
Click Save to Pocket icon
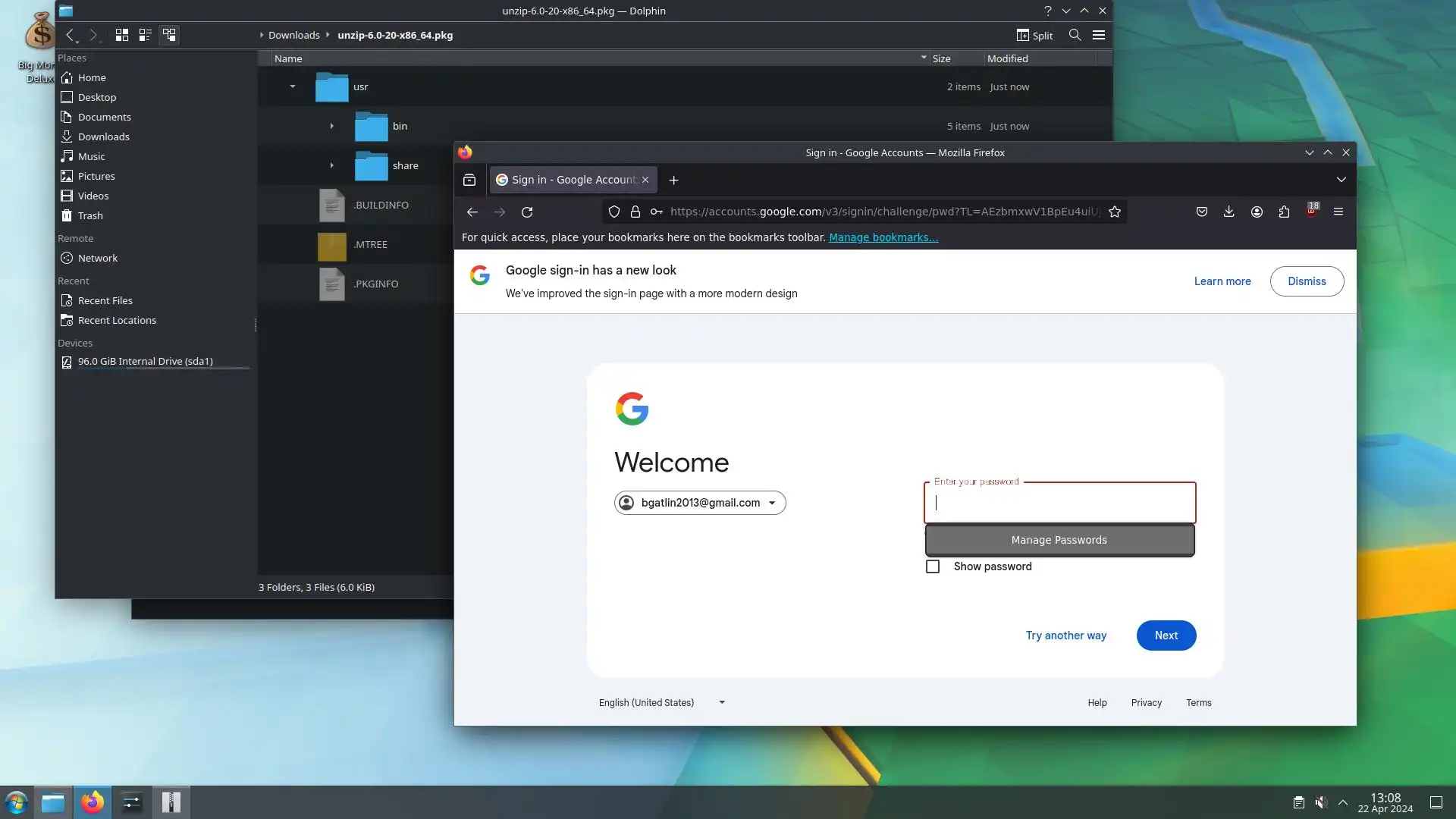(1201, 212)
